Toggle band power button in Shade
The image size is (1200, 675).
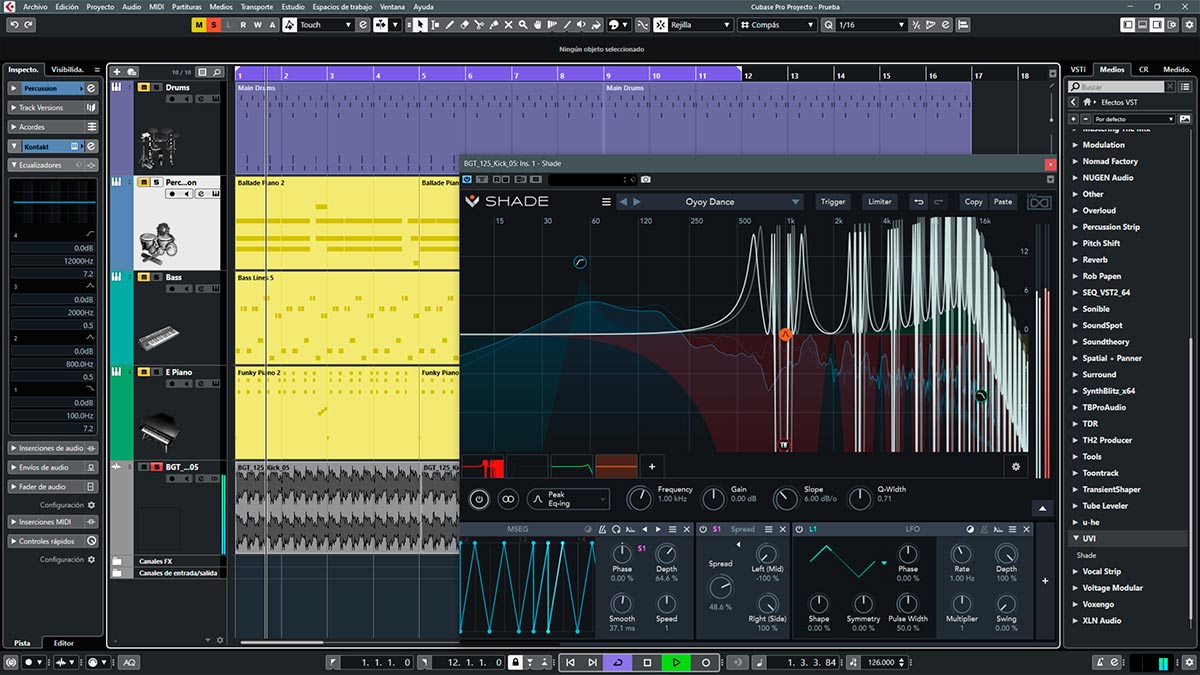(478, 498)
